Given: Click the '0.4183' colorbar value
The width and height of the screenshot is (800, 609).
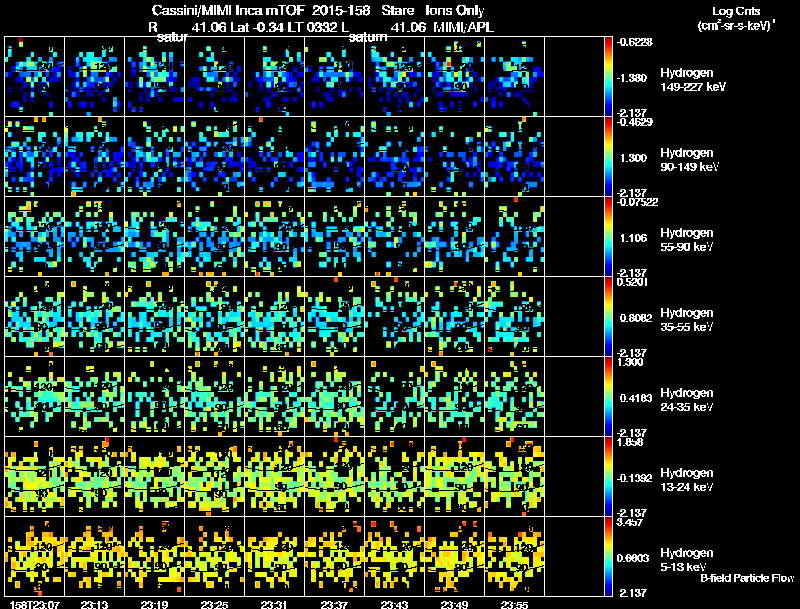Looking at the screenshot, I should point(636,398).
